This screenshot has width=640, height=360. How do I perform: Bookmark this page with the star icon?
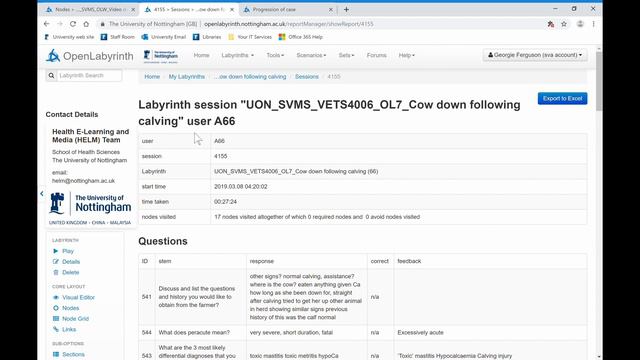(564, 24)
